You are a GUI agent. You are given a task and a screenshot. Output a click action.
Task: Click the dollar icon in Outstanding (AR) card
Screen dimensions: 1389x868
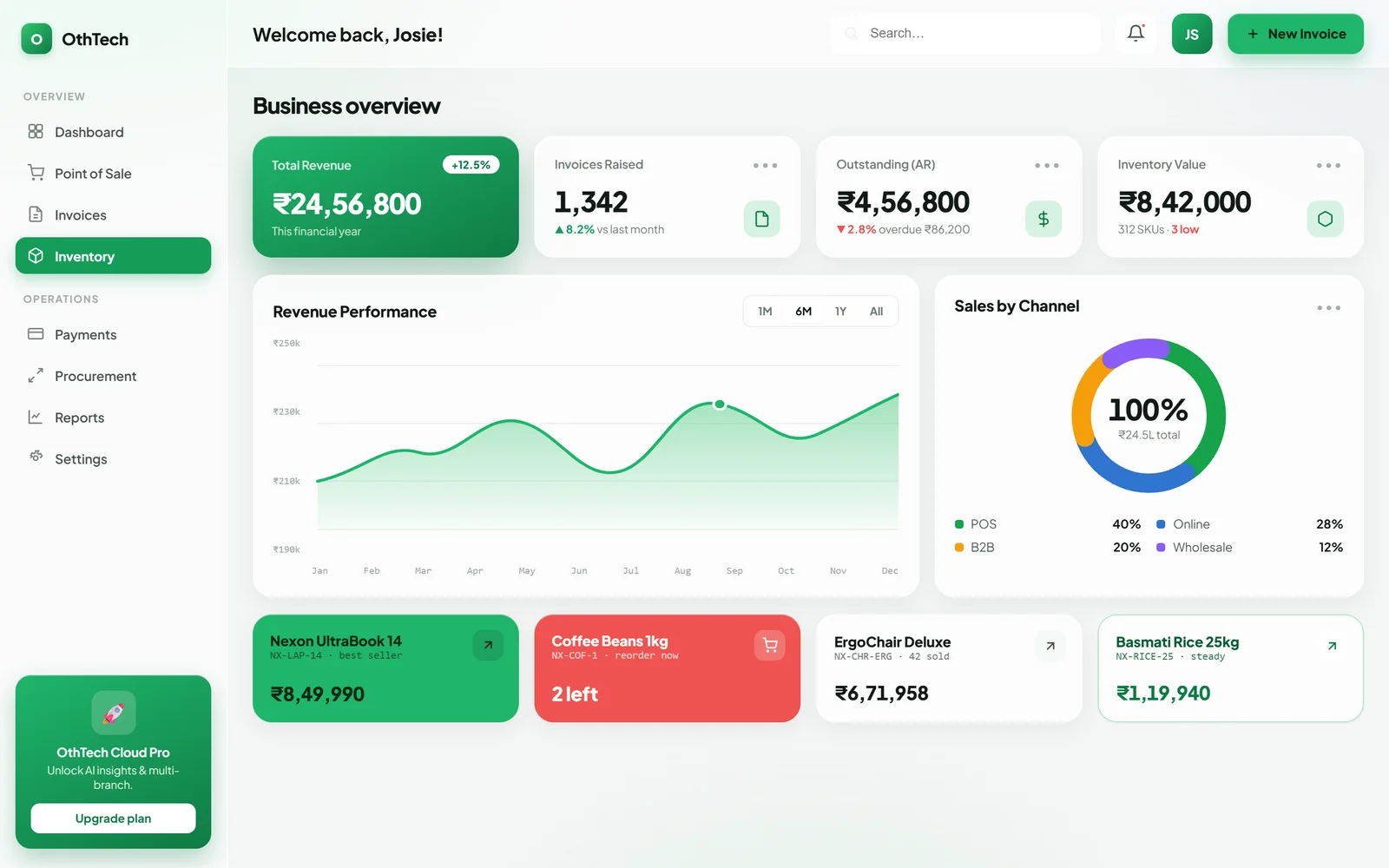pyautogui.click(x=1043, y=219)
